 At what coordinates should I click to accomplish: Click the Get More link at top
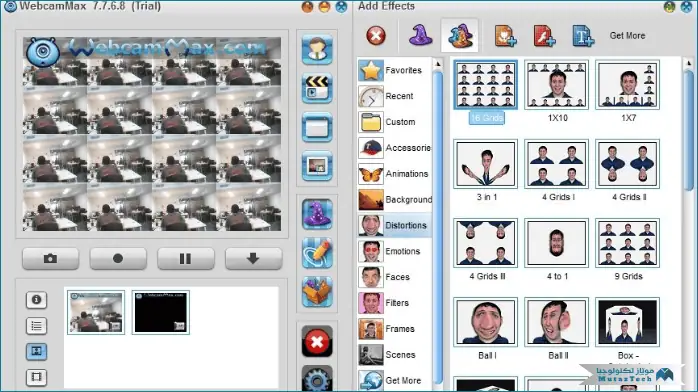click(627, 36)
